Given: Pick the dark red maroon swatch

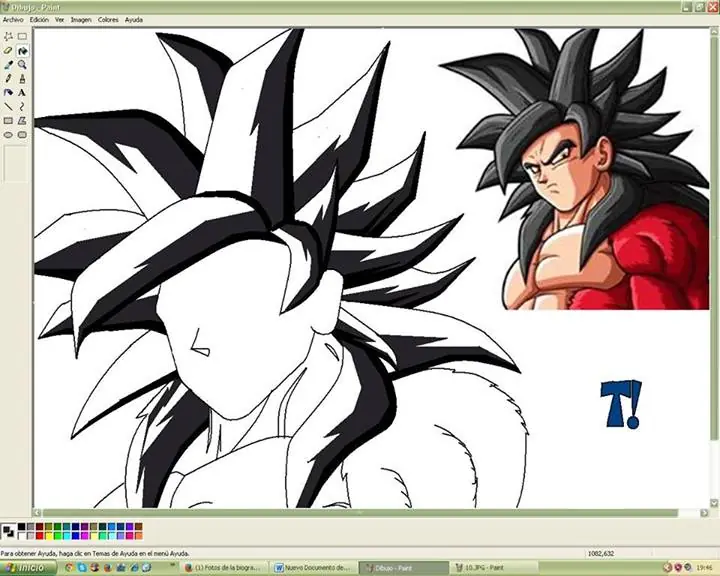Looking at the screenshot, I should point(39,526).
